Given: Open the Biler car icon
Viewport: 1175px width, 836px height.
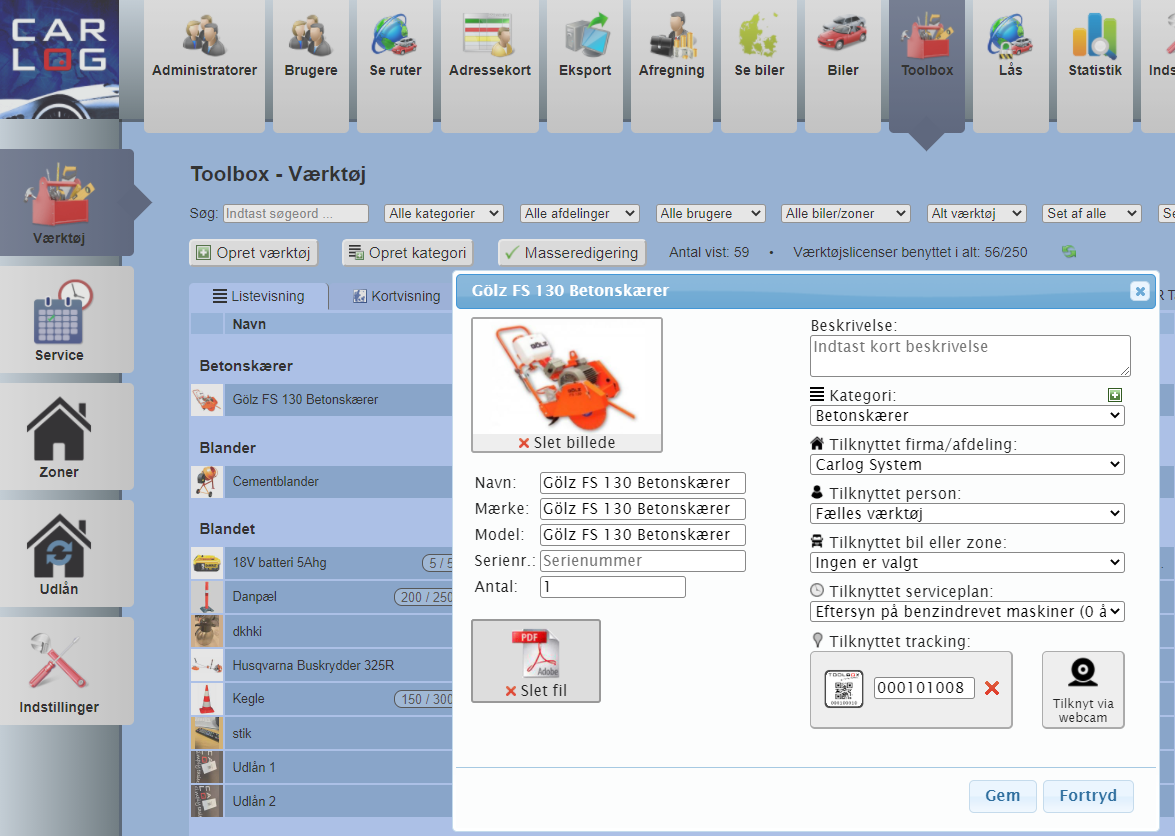Looking at the screenshot, I should click(842, 34).
